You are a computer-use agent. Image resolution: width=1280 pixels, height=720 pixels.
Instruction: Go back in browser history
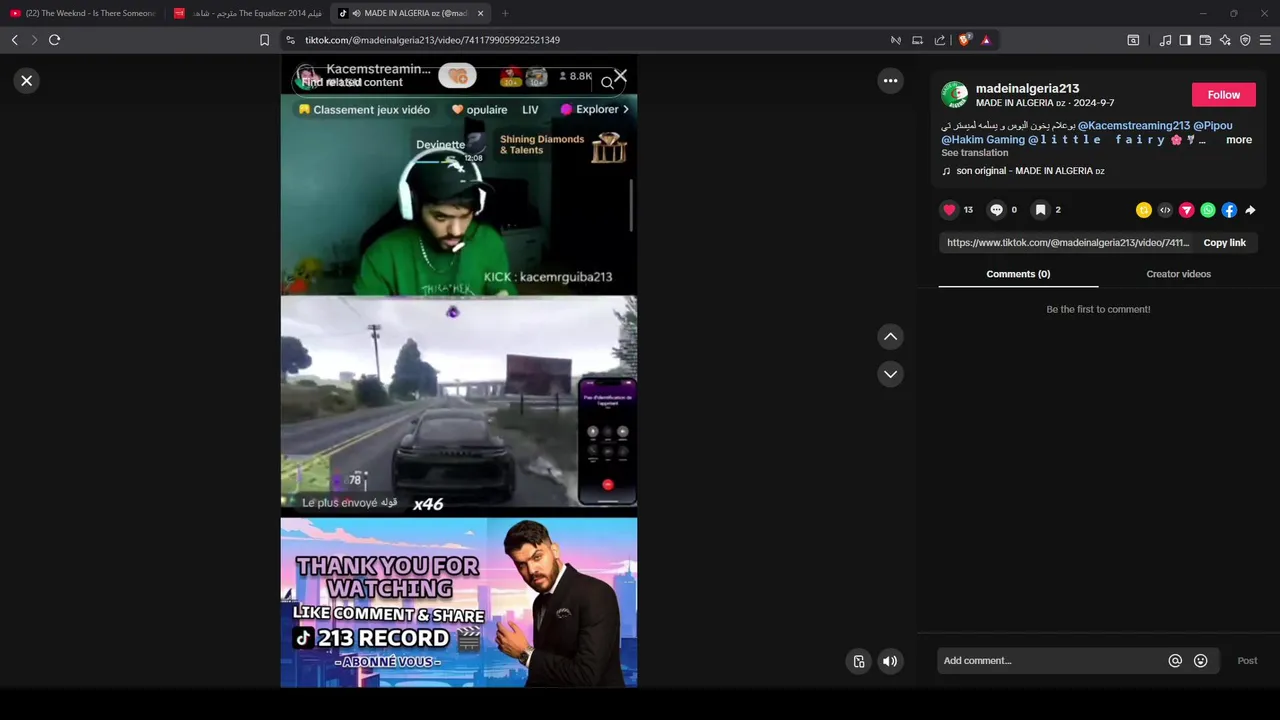[x=14, y=40]
